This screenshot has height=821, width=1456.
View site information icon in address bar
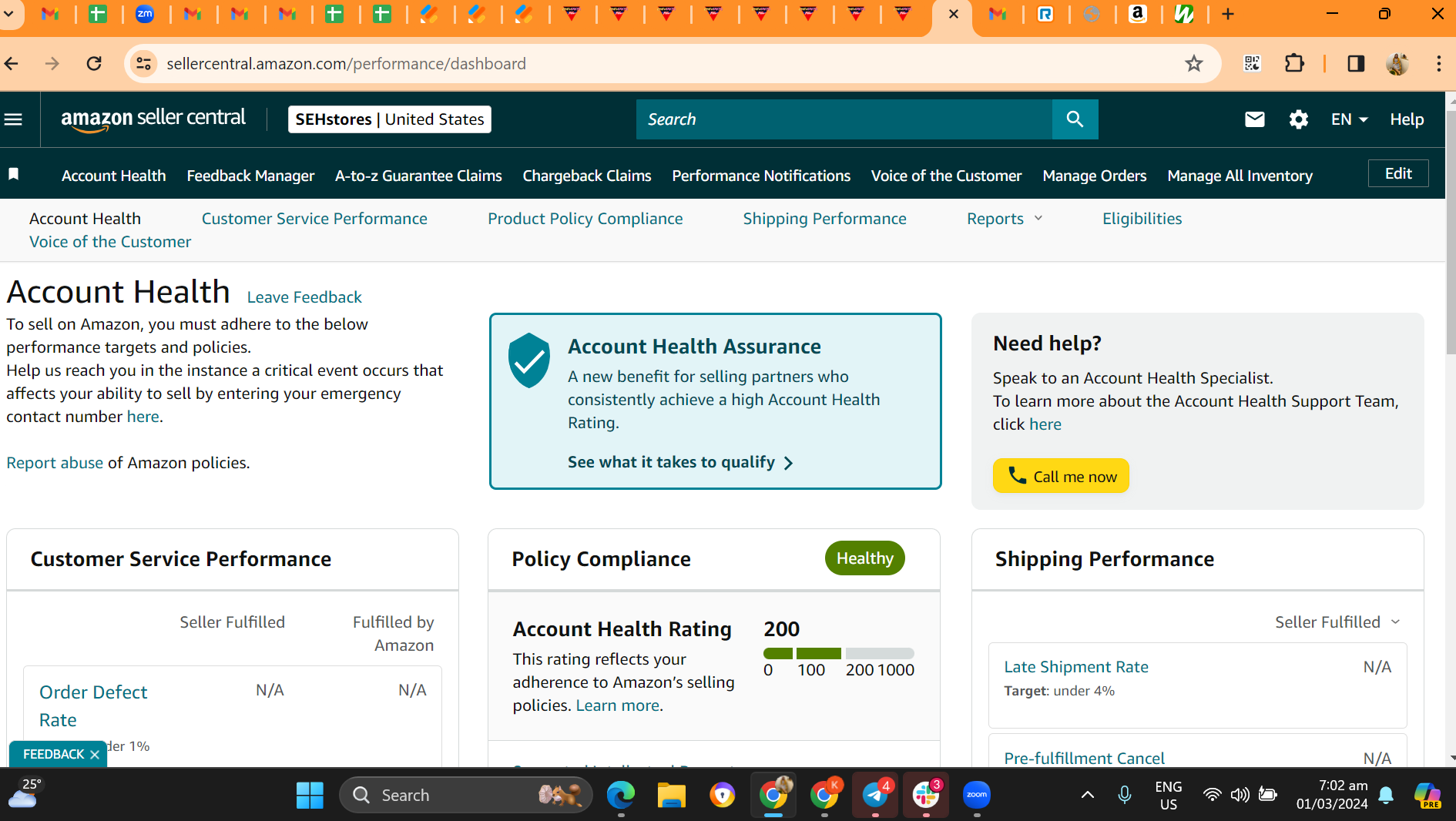144,63
